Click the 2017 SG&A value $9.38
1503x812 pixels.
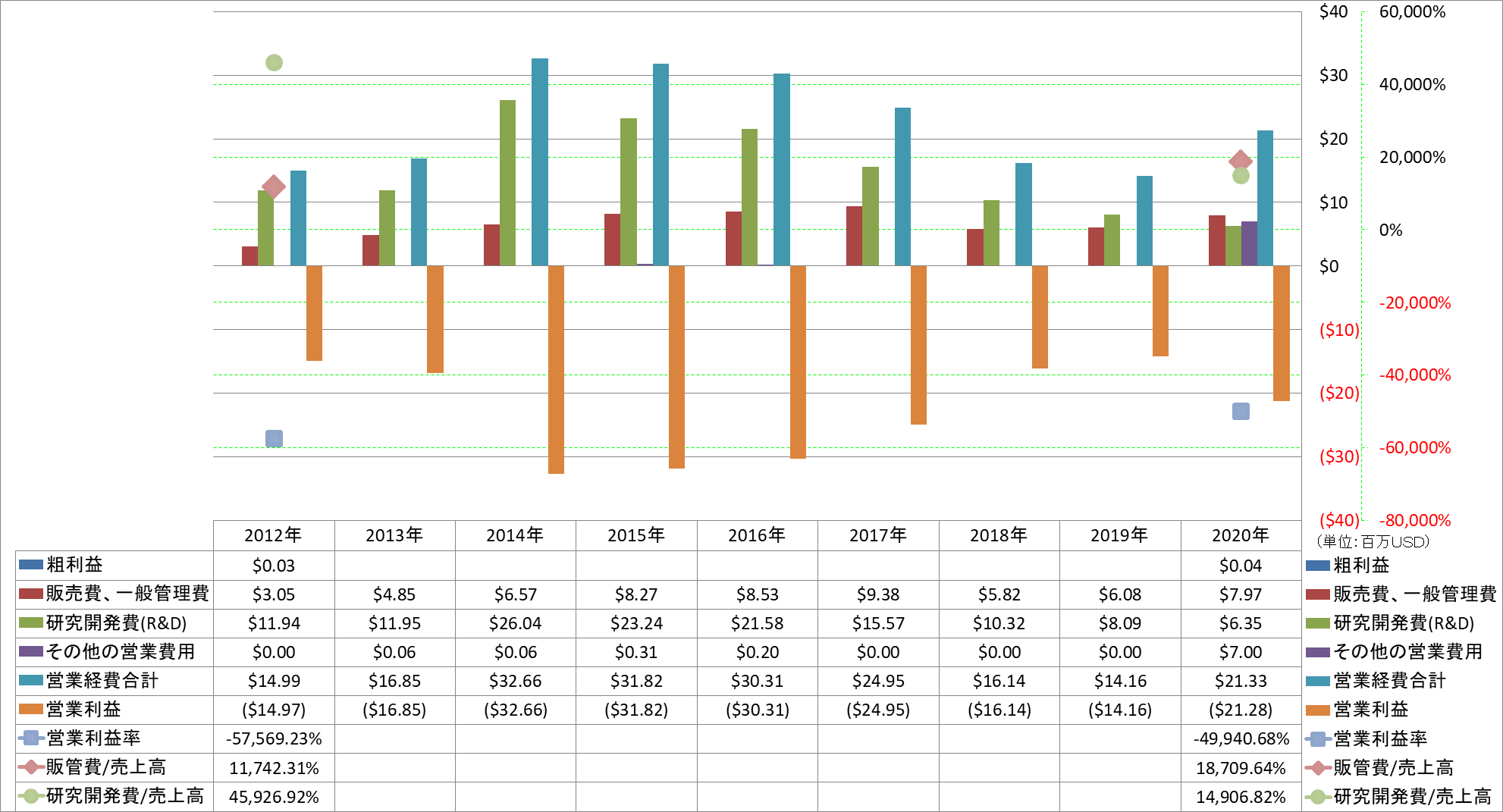coord(878,594)
